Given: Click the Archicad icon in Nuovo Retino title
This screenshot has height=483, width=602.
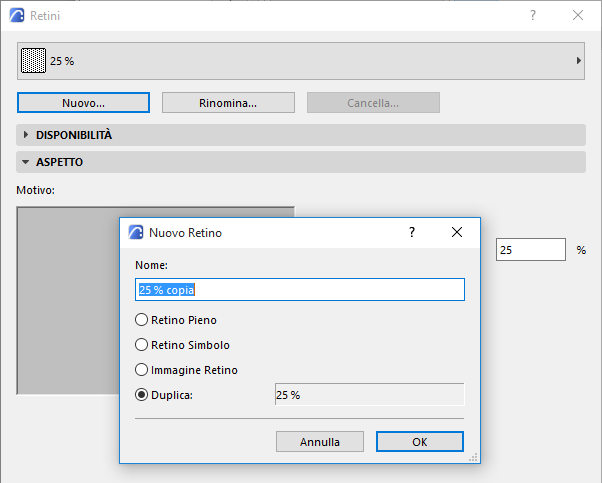Looking at the screenshot, I should pyautogui.click(x=136, y=232).
